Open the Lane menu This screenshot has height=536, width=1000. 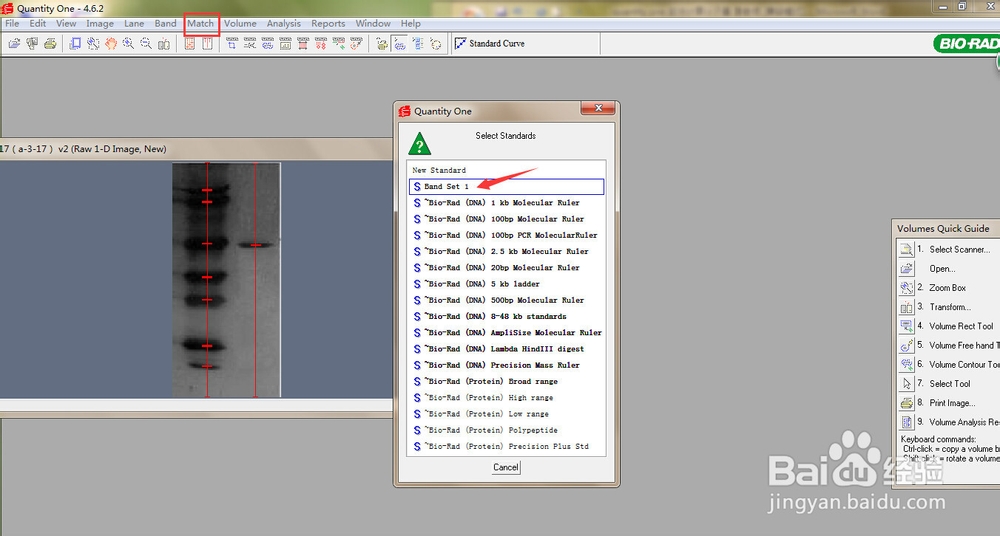[134, 24]
